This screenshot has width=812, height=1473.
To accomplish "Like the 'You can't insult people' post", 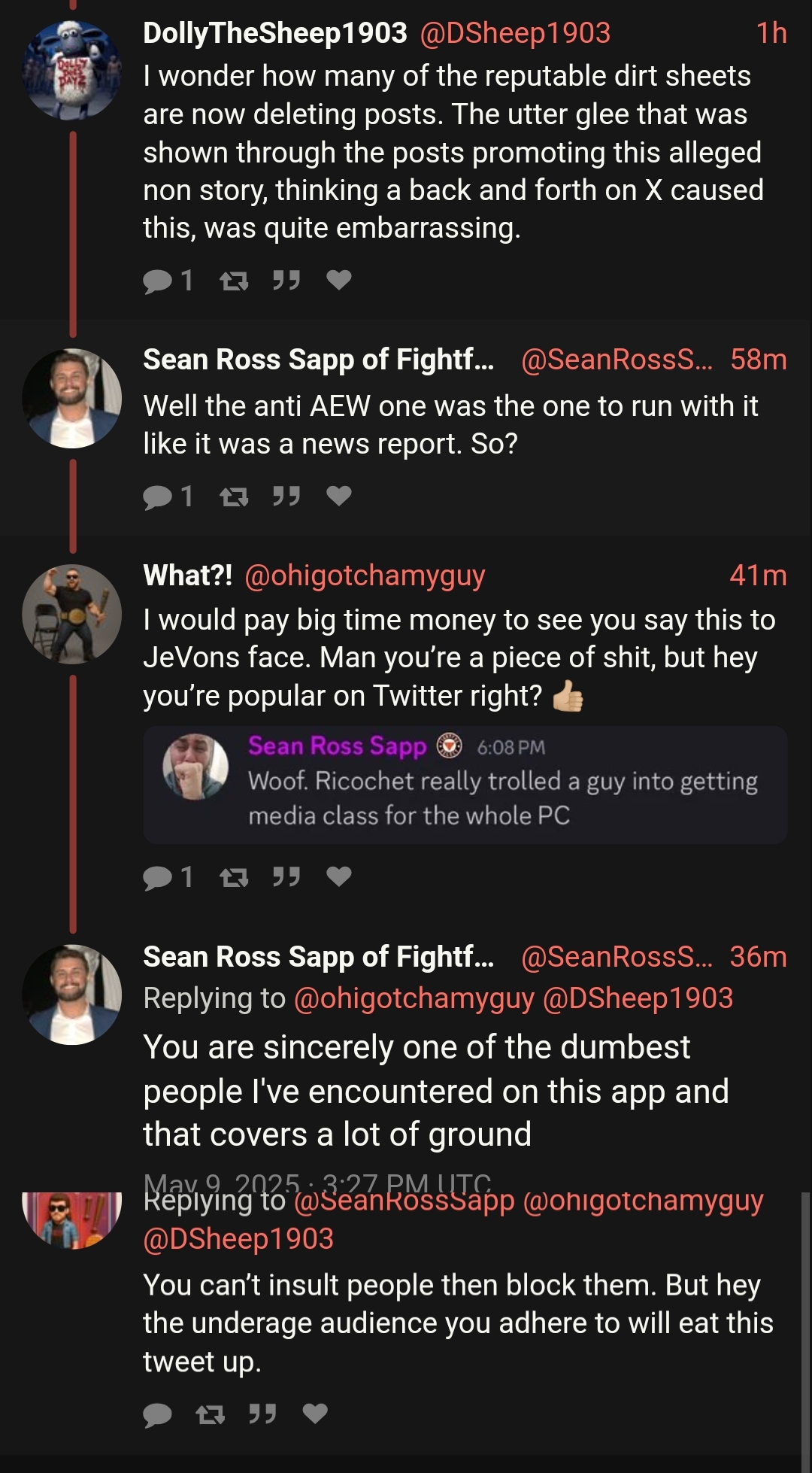I will point(315,1415).
